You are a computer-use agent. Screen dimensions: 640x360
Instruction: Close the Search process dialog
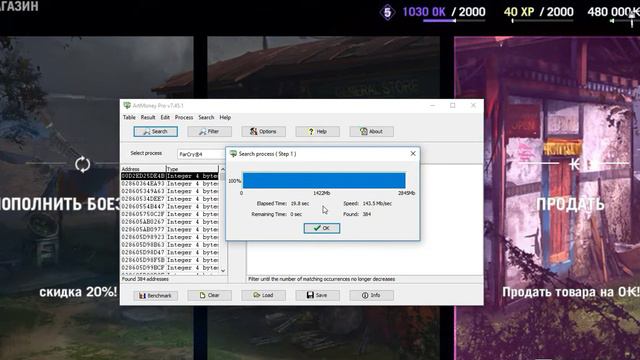click(413, 153)
